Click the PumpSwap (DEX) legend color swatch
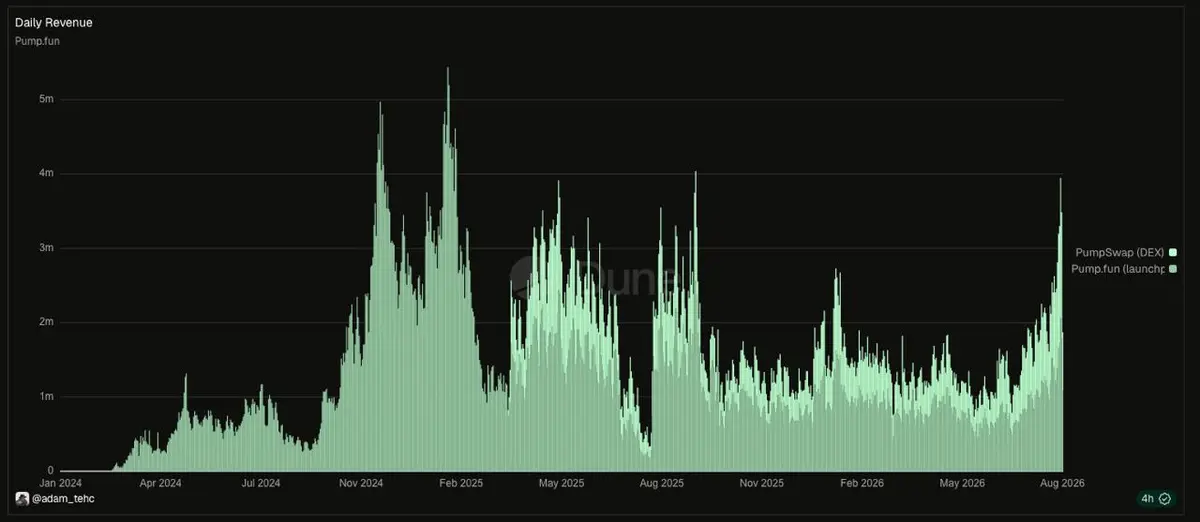 (x=1173, y=253)
